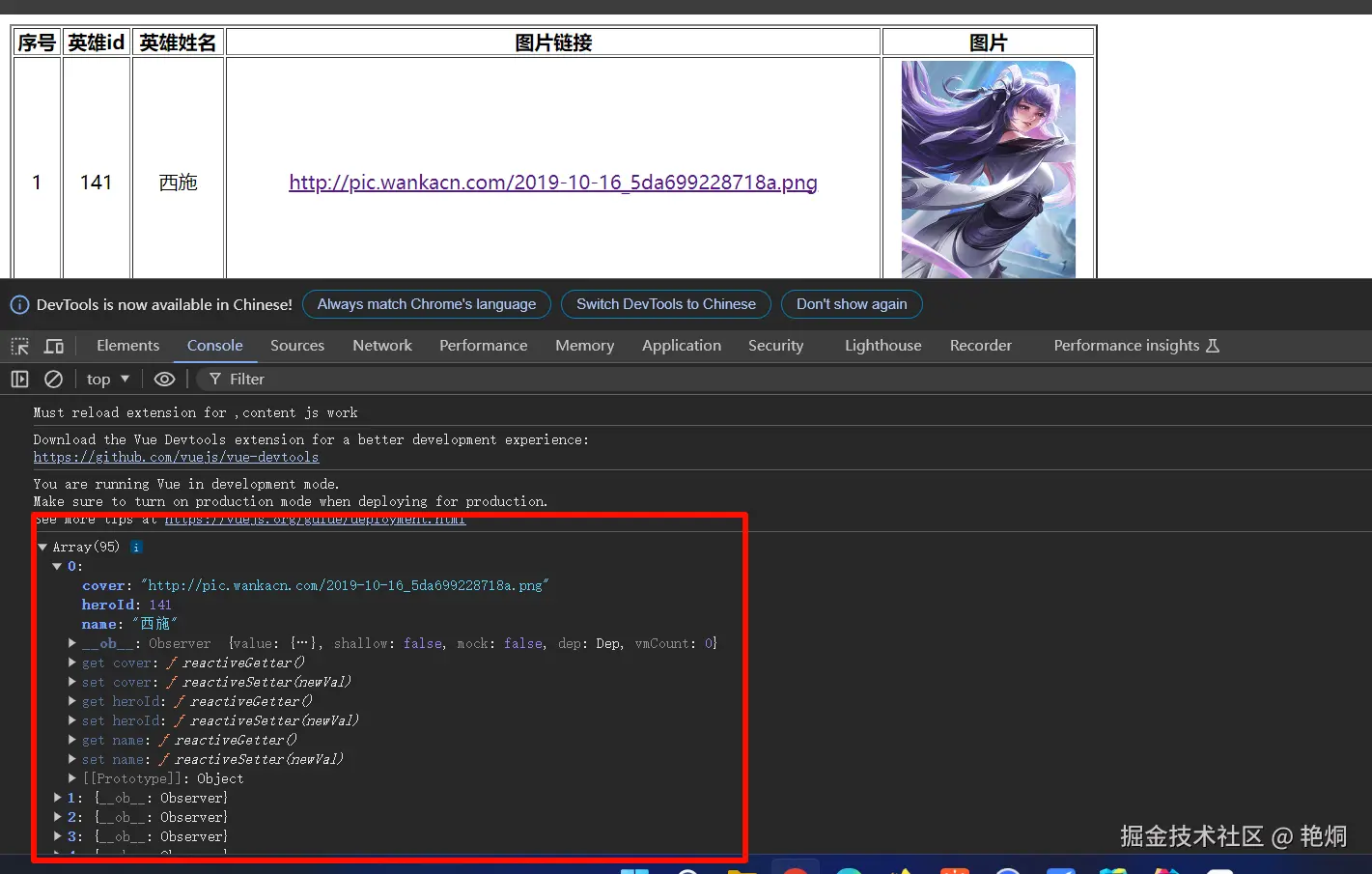This screenshot has height=874, width=1372.
Task: Click the 图片 column header
Action: click(988, 42)
